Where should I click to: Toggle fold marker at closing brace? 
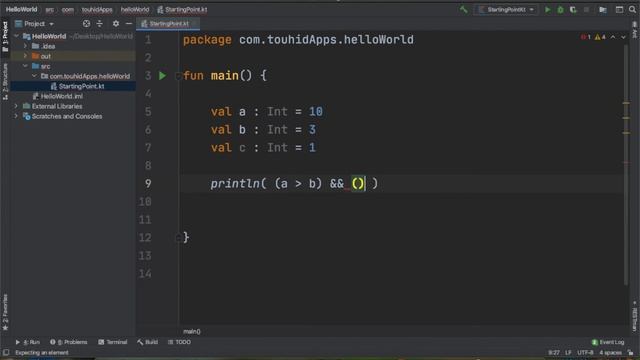(x=178, y=238)
